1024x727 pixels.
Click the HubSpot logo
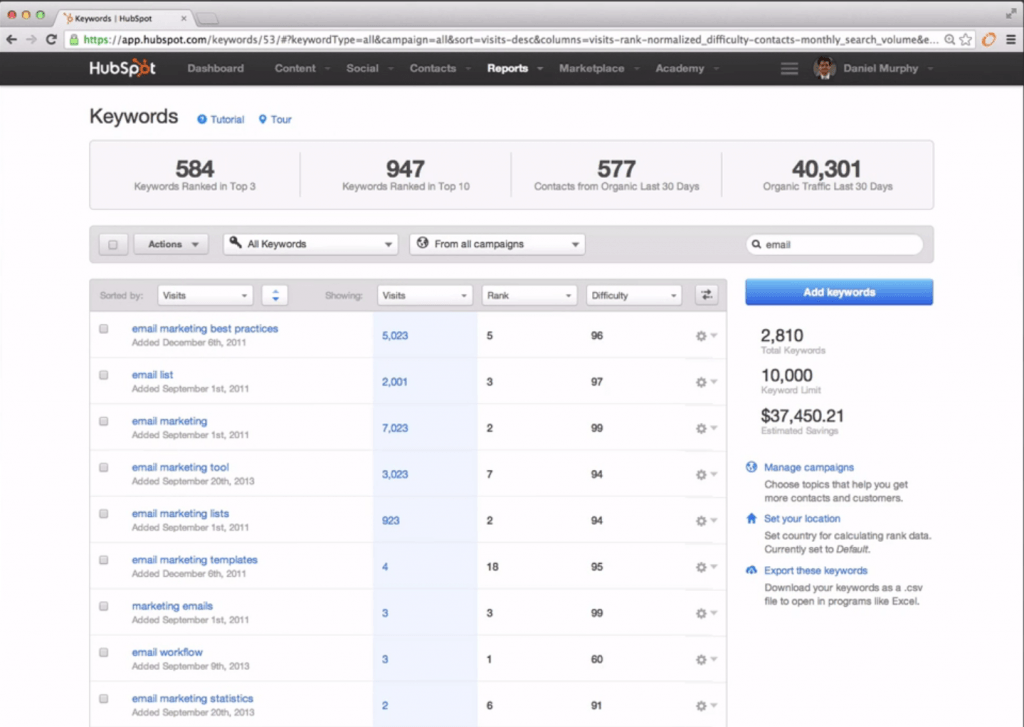coord(122,68)
